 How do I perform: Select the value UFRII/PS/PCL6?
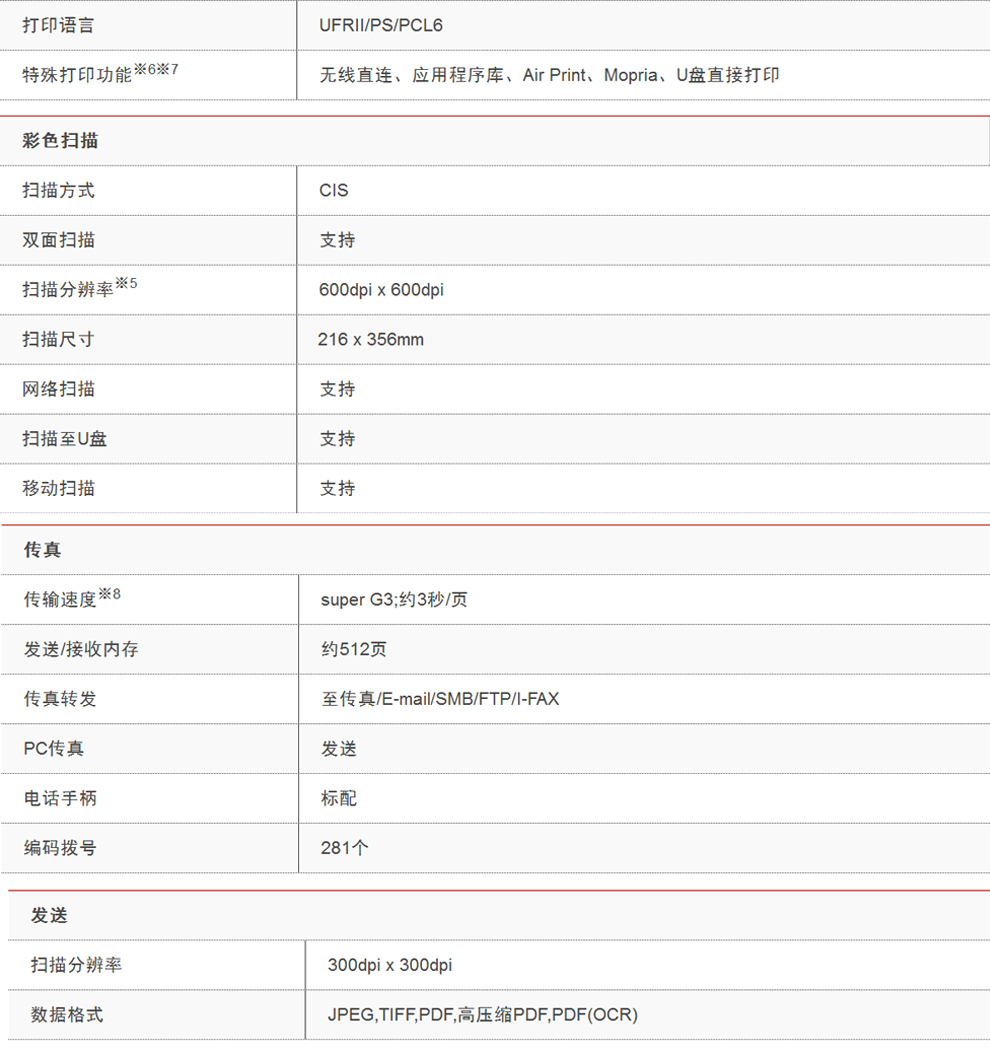coord(381,26)
